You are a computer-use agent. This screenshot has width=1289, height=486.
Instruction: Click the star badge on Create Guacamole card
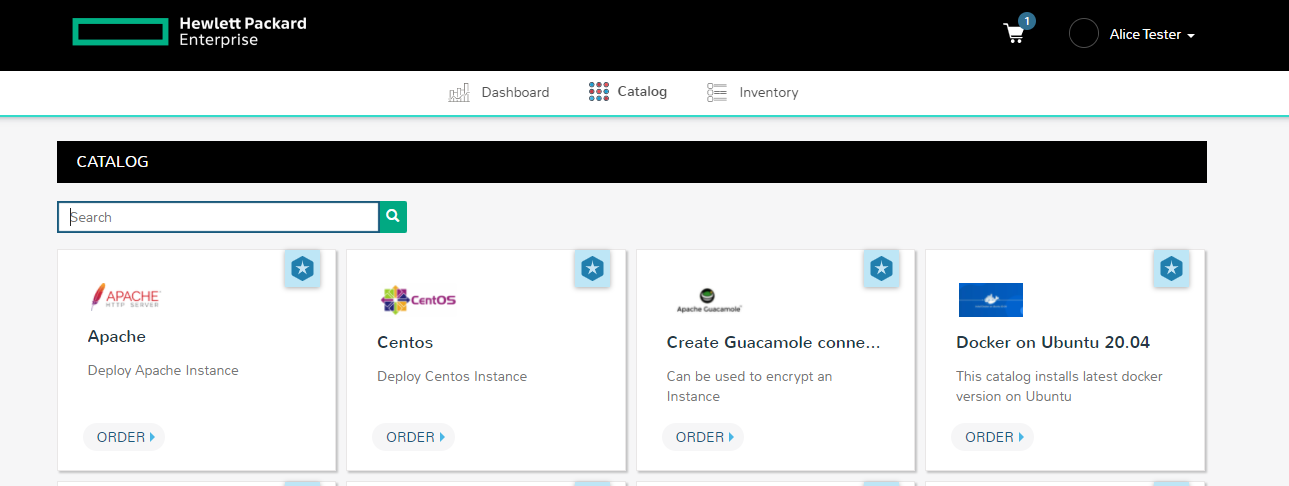(x=881, y=269)
